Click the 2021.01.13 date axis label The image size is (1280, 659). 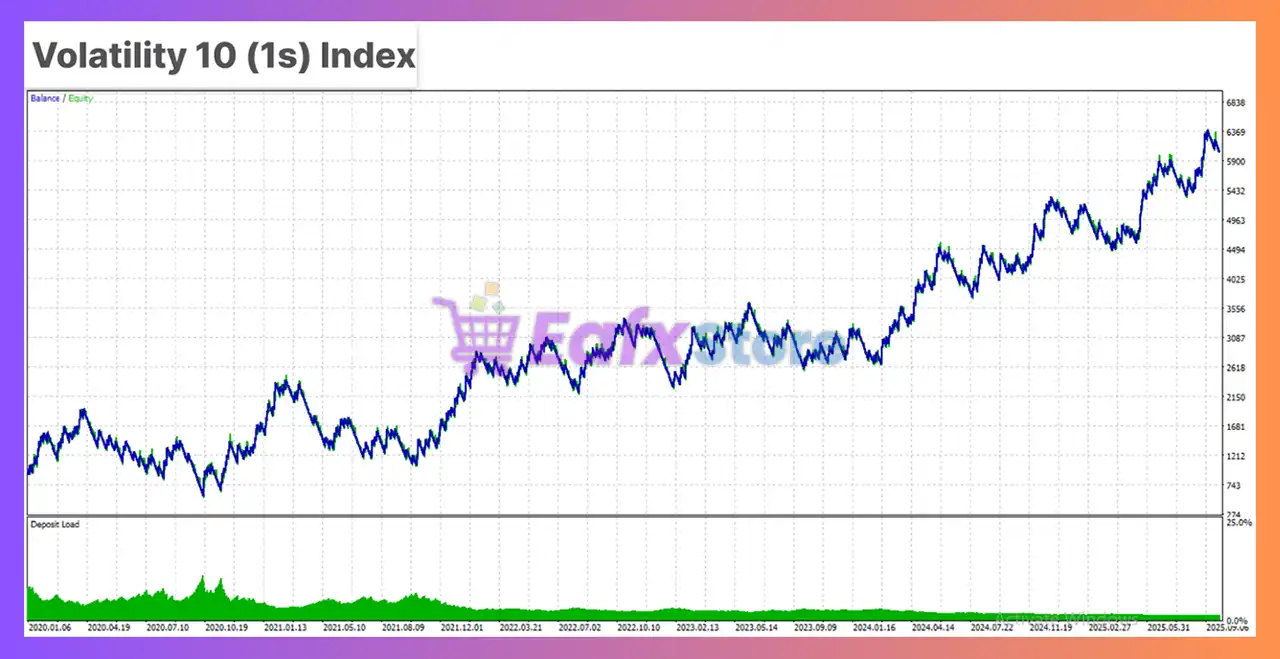click(x=286, y=629)
